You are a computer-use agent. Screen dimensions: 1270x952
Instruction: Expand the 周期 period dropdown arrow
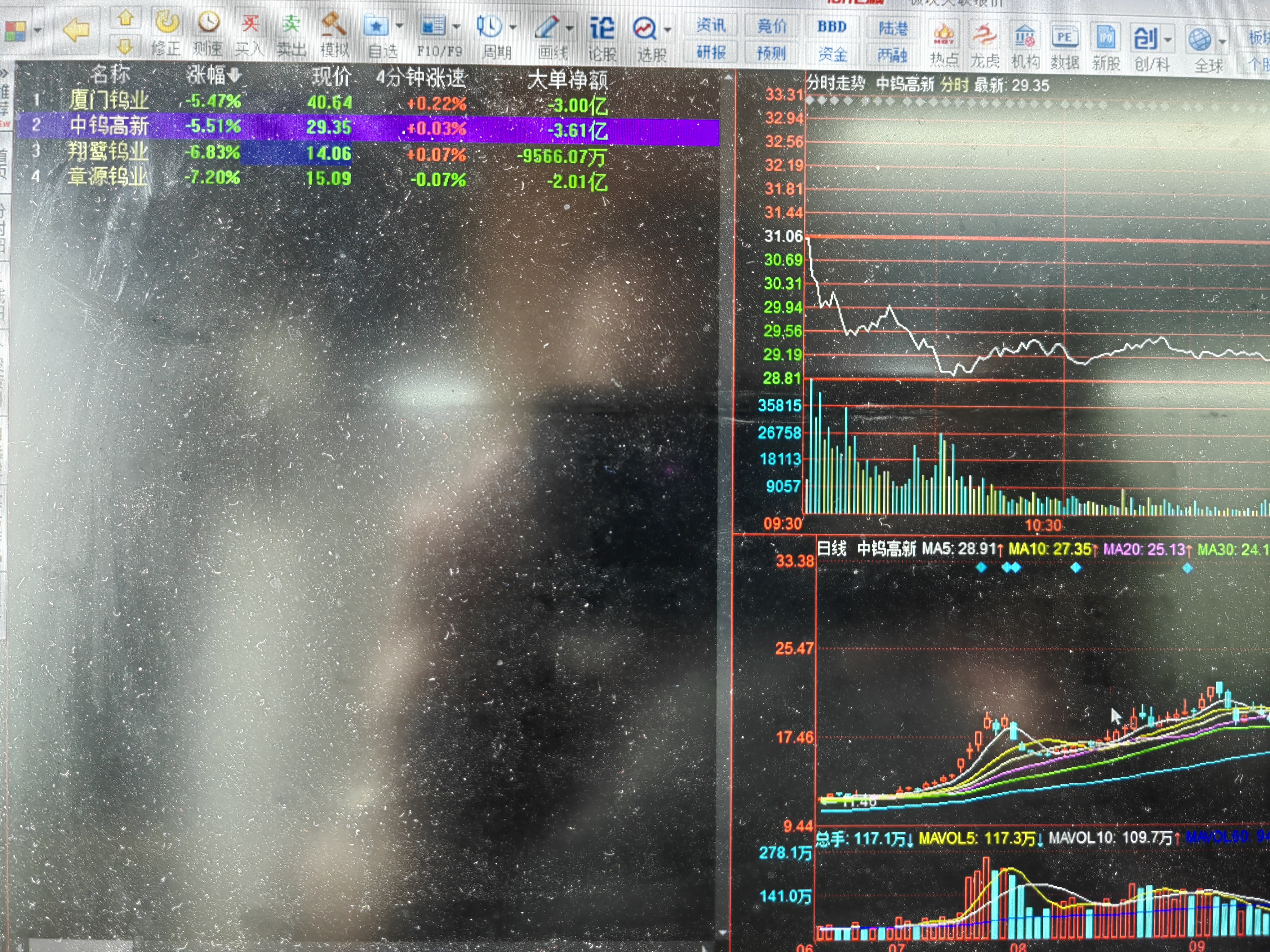(513, 28)
